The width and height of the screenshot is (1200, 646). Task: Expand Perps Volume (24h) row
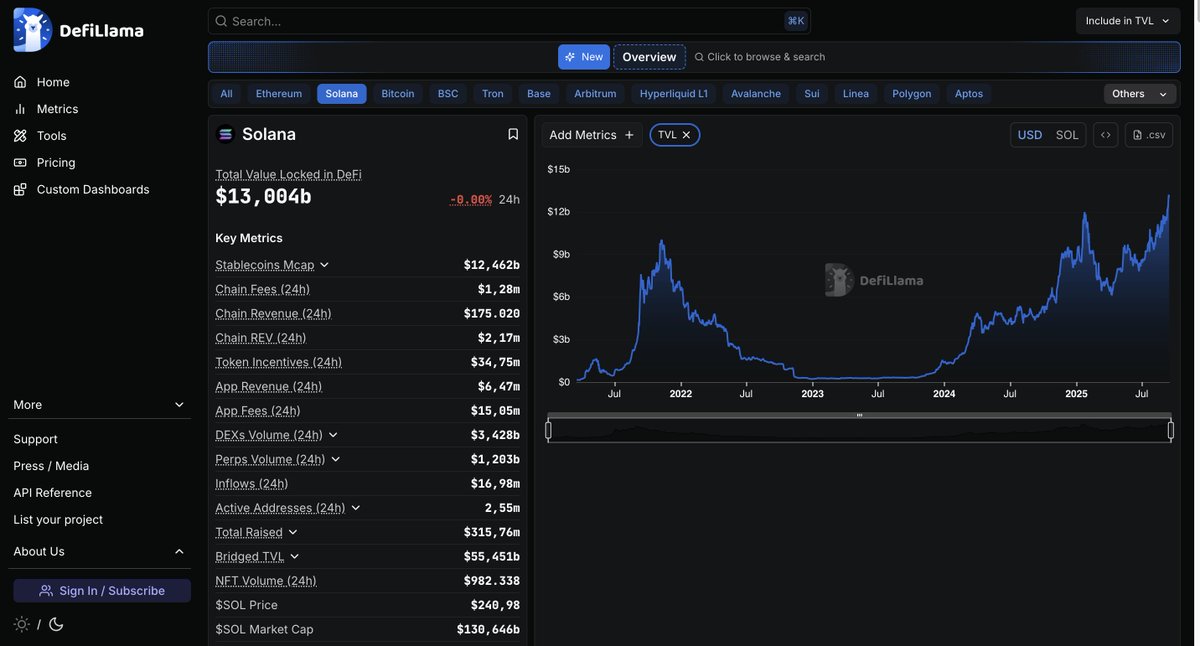[x=335, y=459]
